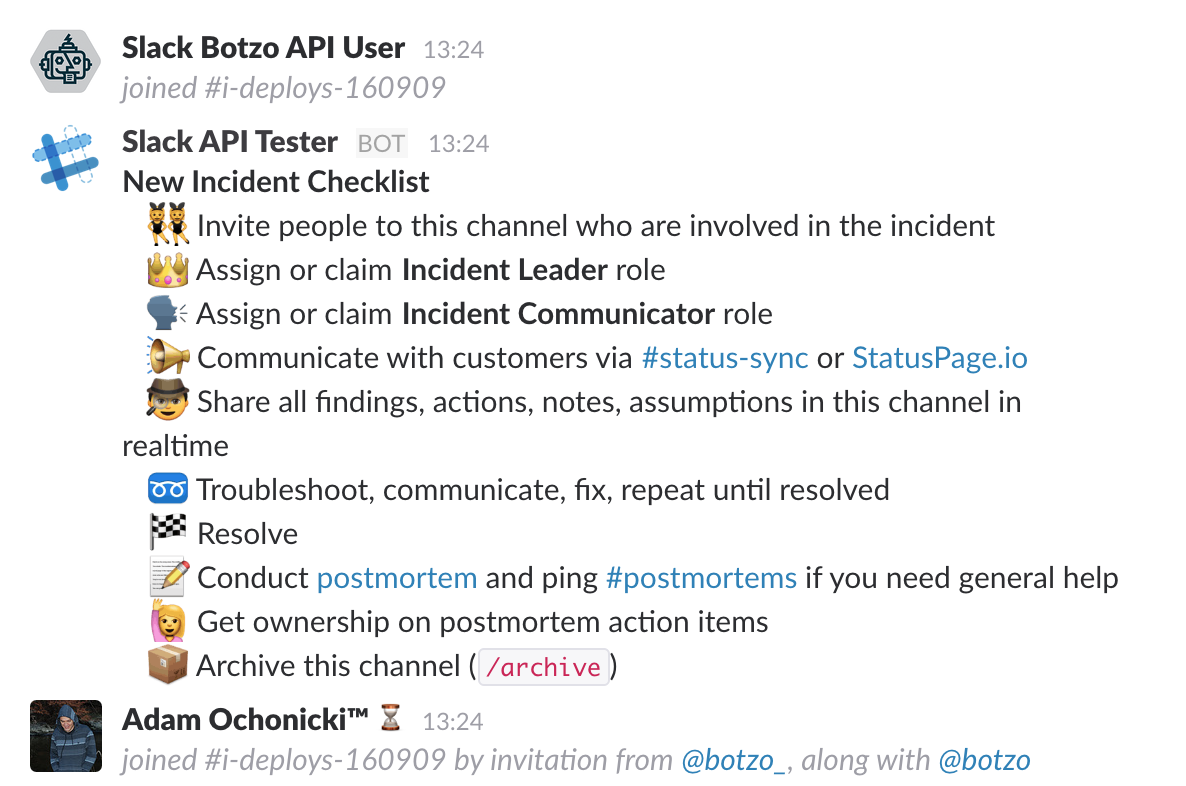Go to the #postmortems channel

pyautogui.click(x=701, y=578)
